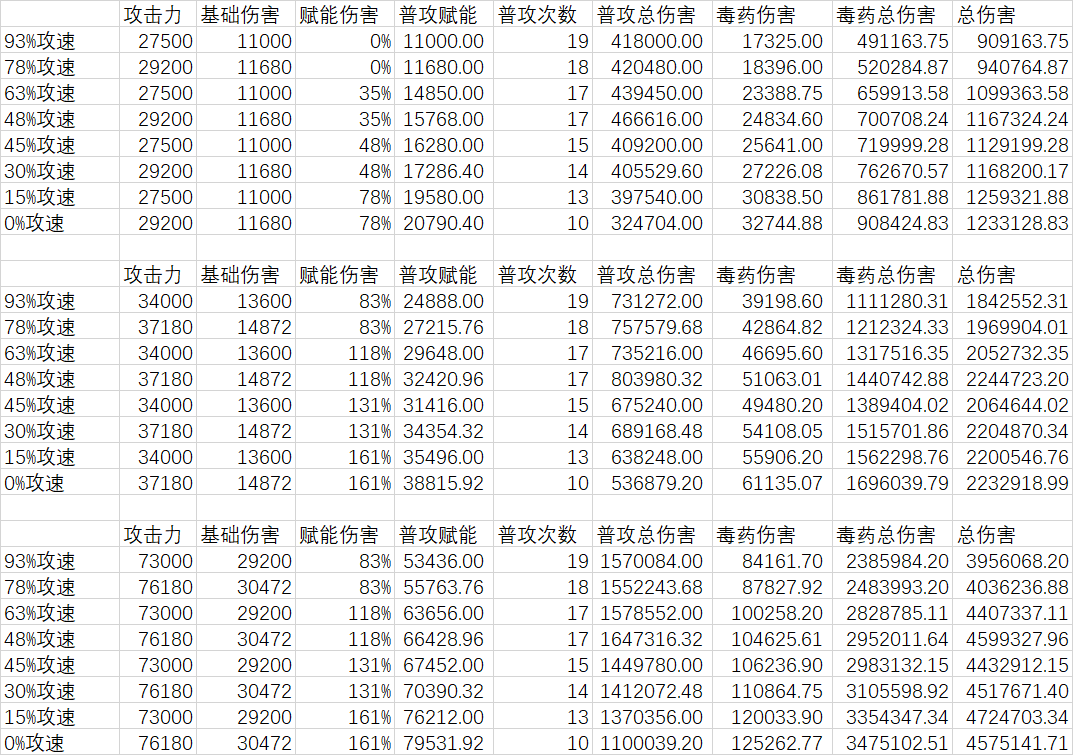Pick the 32744.88 cell
Viewport: 1073px width, 755px height.
(773, 223)
